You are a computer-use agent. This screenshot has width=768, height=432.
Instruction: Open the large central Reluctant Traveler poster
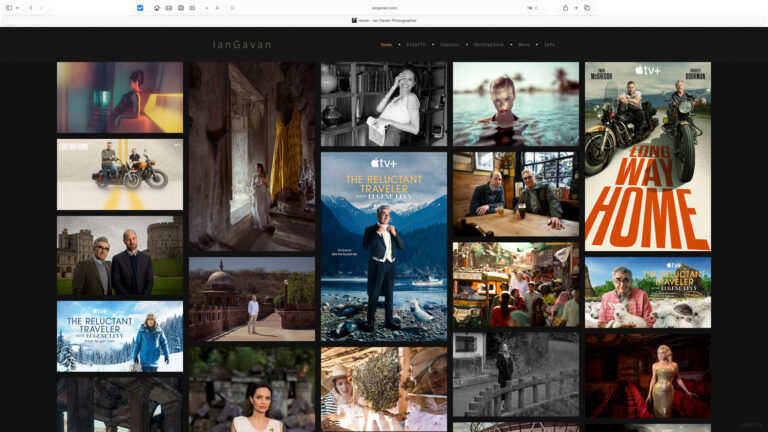[x=384, y=246]
